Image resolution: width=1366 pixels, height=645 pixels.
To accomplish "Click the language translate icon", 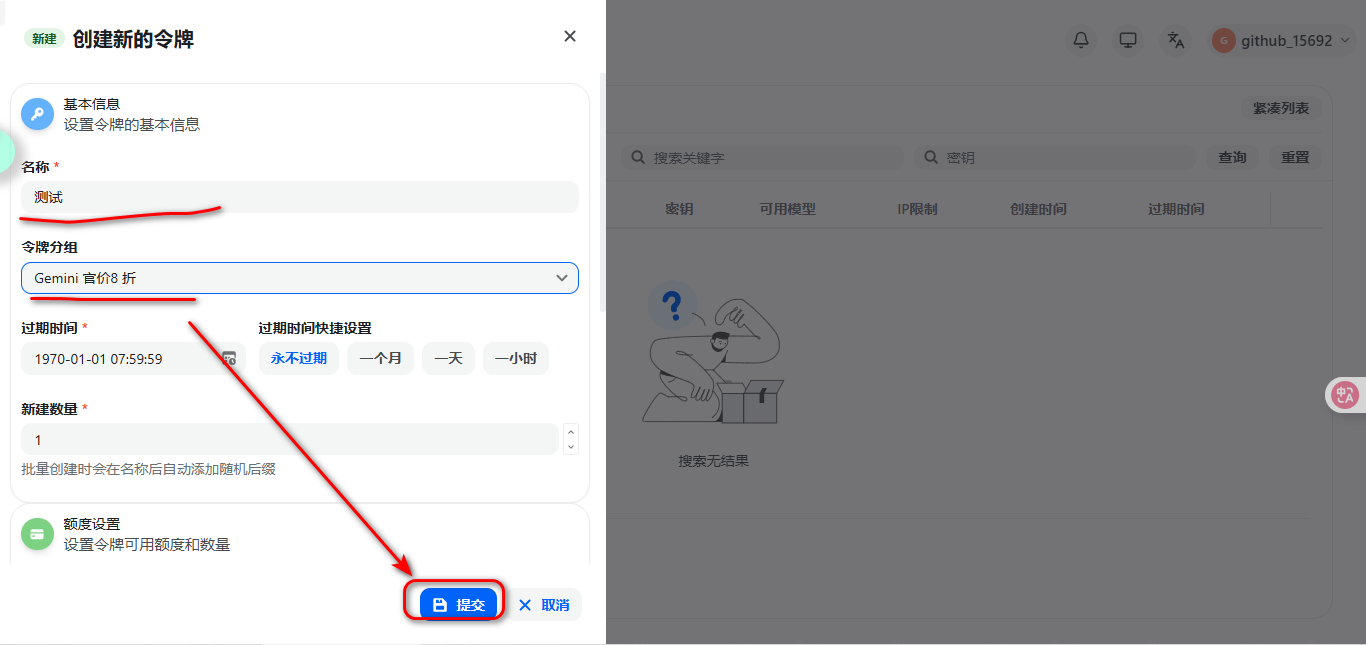I will (x=1176, y=40).
